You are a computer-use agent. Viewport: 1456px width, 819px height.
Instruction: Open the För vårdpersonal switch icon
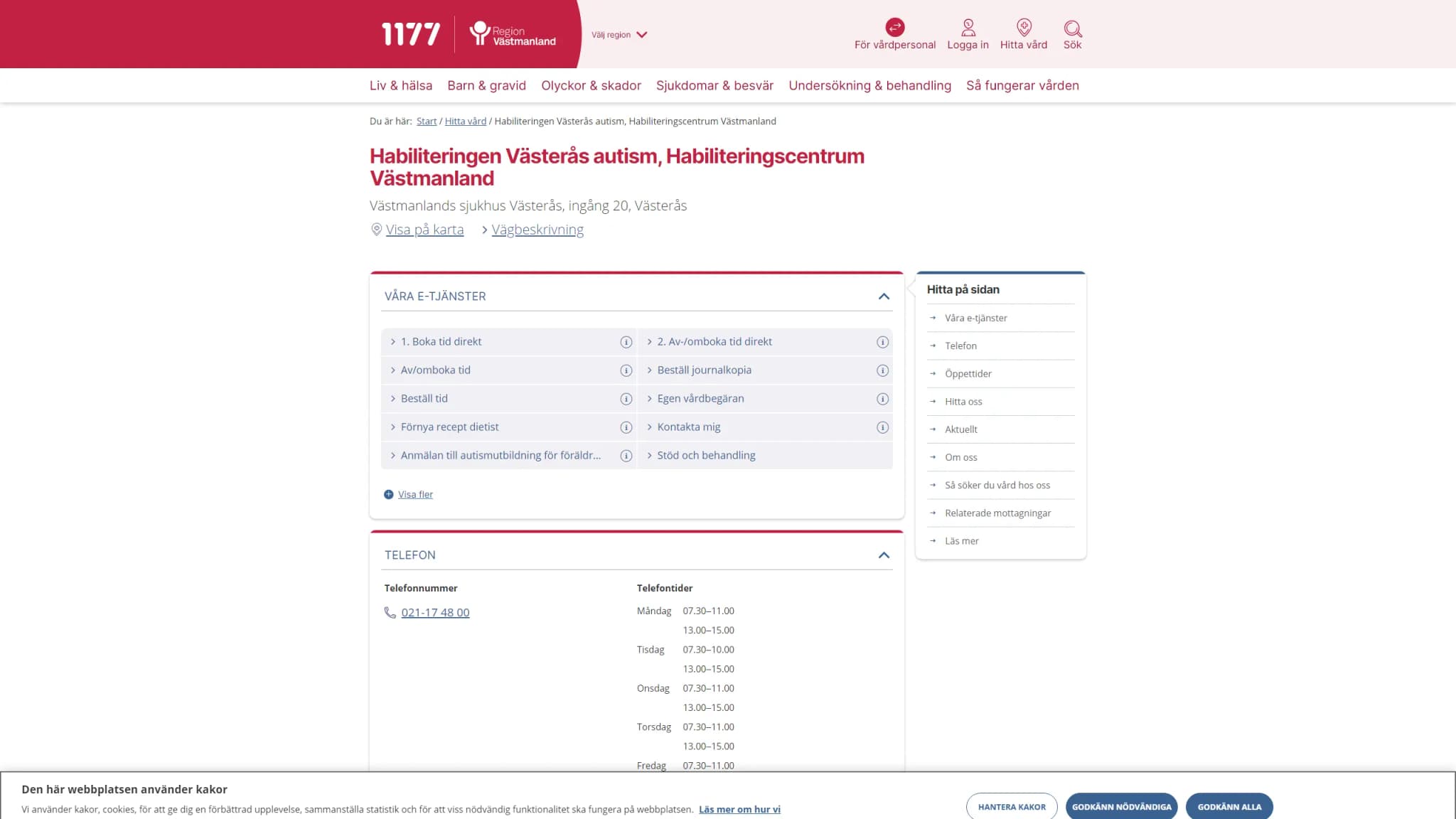[894, 27]
